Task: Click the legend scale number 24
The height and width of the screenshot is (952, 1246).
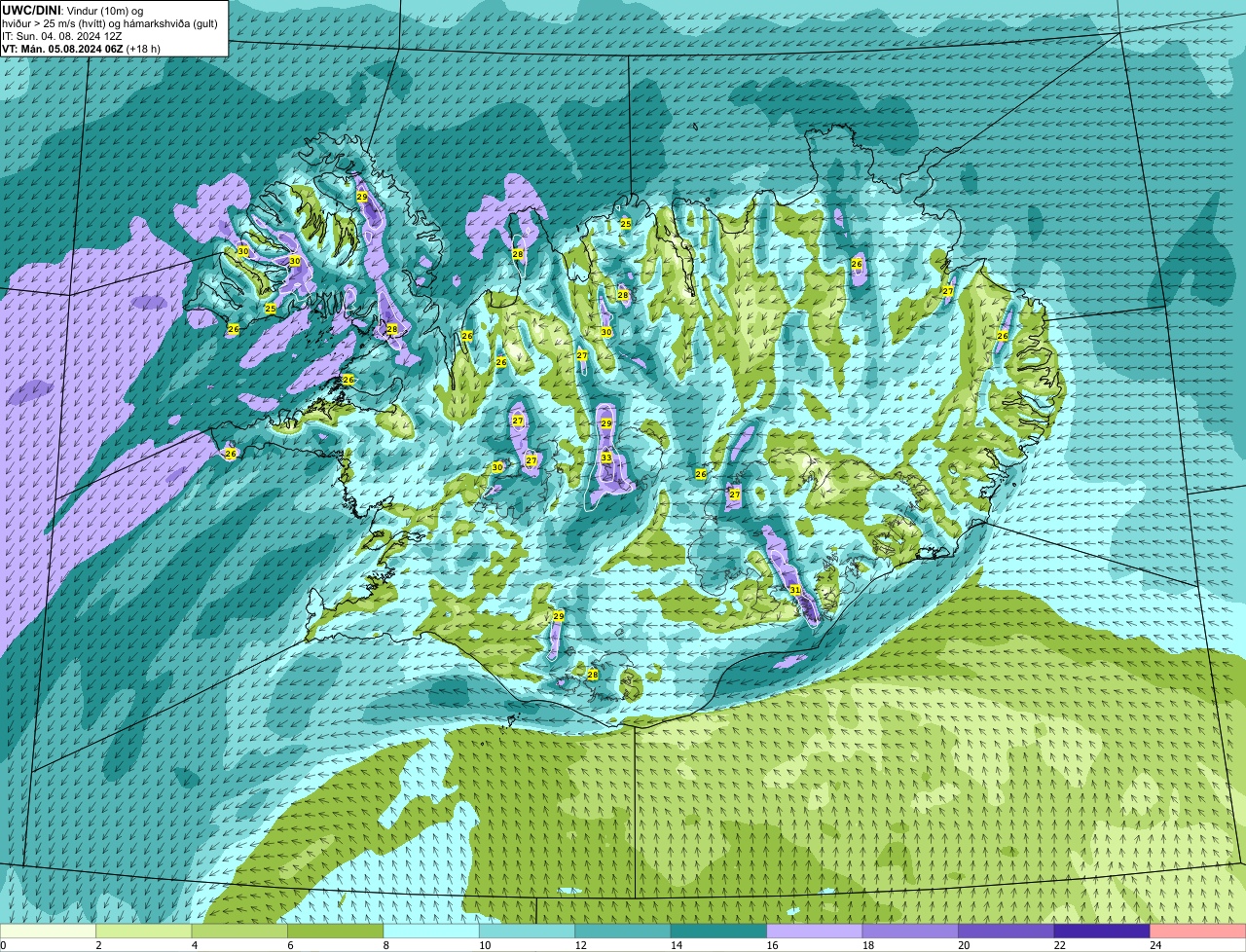Action: click(1155, 945)
